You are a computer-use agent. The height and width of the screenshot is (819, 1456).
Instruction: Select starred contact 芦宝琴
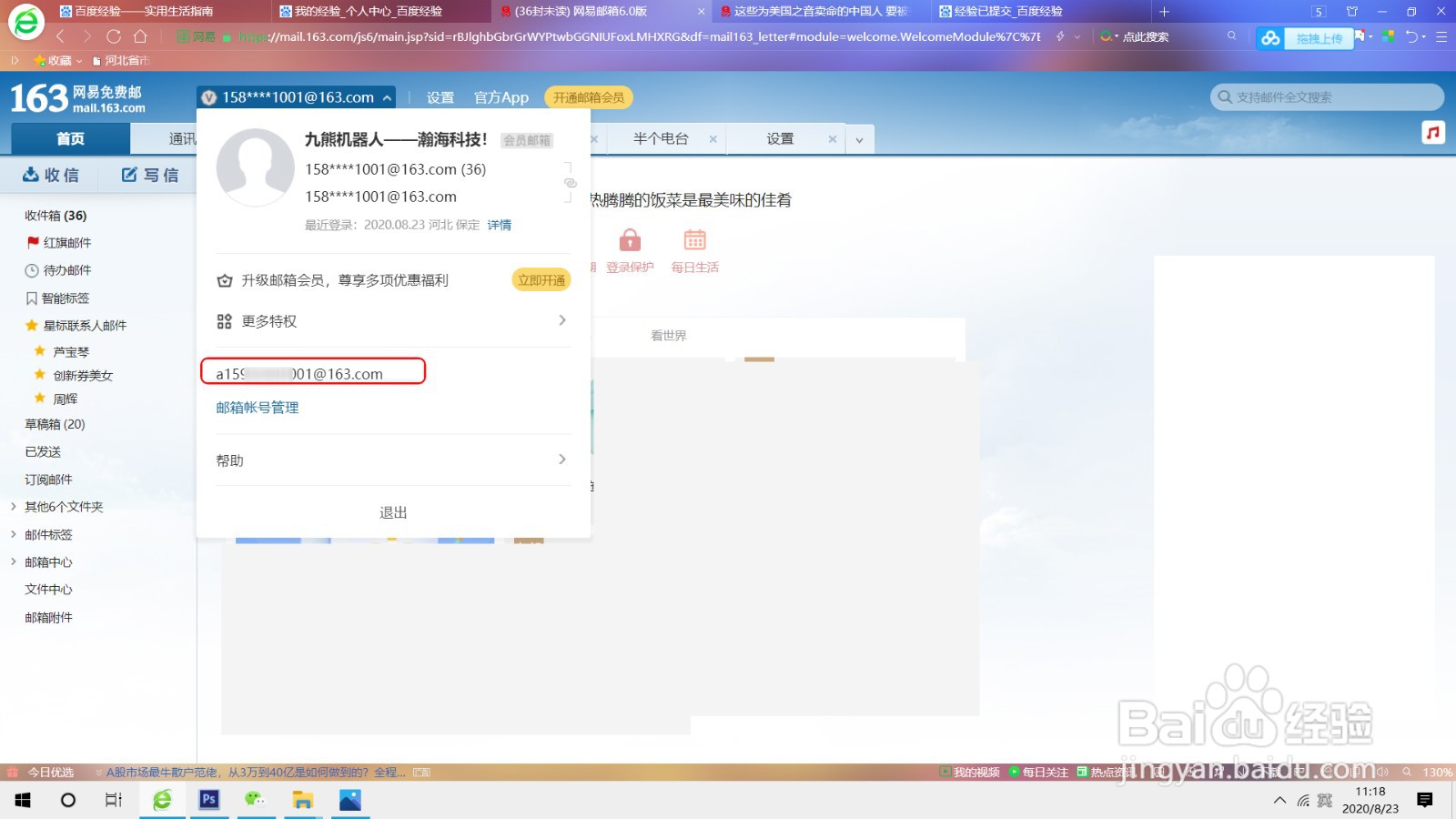71,351
